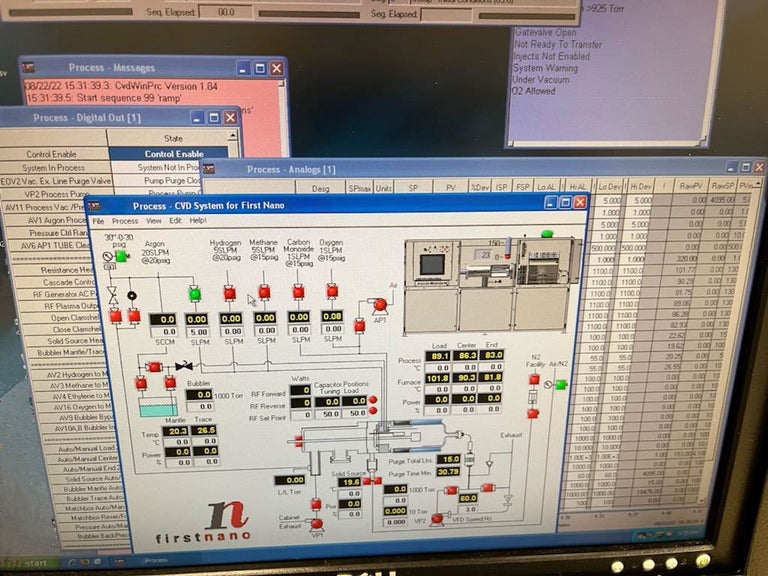Open the Help! menu
This screenshot has width=768, height=576.
coord(198,220)
